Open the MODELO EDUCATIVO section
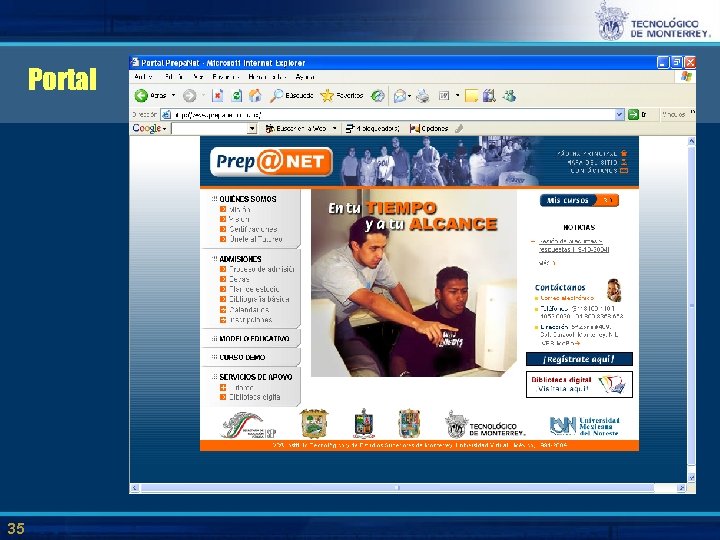720x540 pixels. coord(254,339)
